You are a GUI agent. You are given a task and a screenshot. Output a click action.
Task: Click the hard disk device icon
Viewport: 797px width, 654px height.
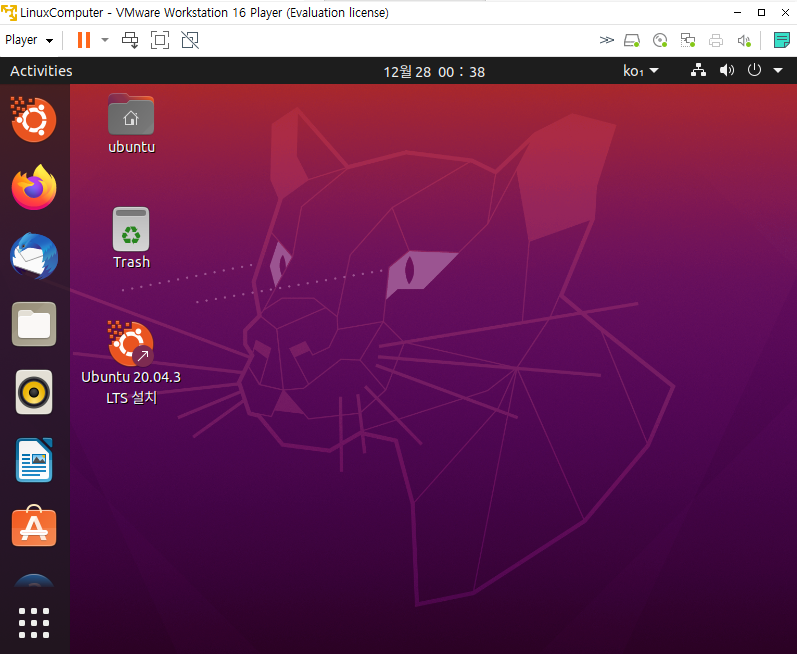[632, 40]
